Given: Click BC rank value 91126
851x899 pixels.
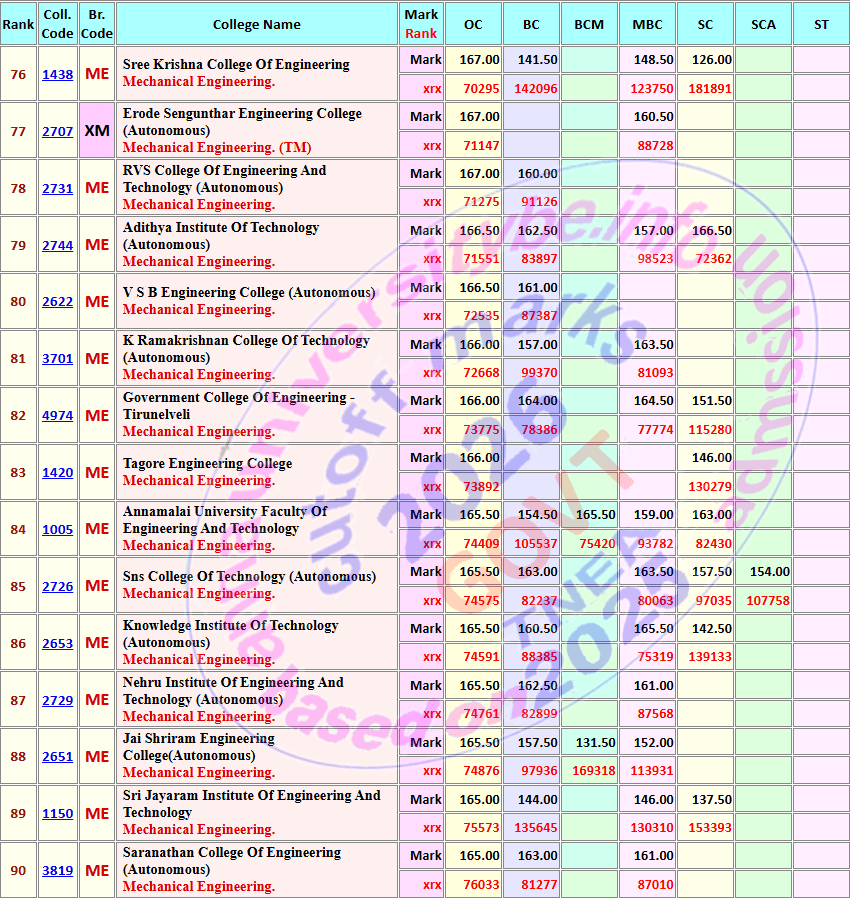Looking at the screenshot, I should pyautogui.click(x=539, y=202).
